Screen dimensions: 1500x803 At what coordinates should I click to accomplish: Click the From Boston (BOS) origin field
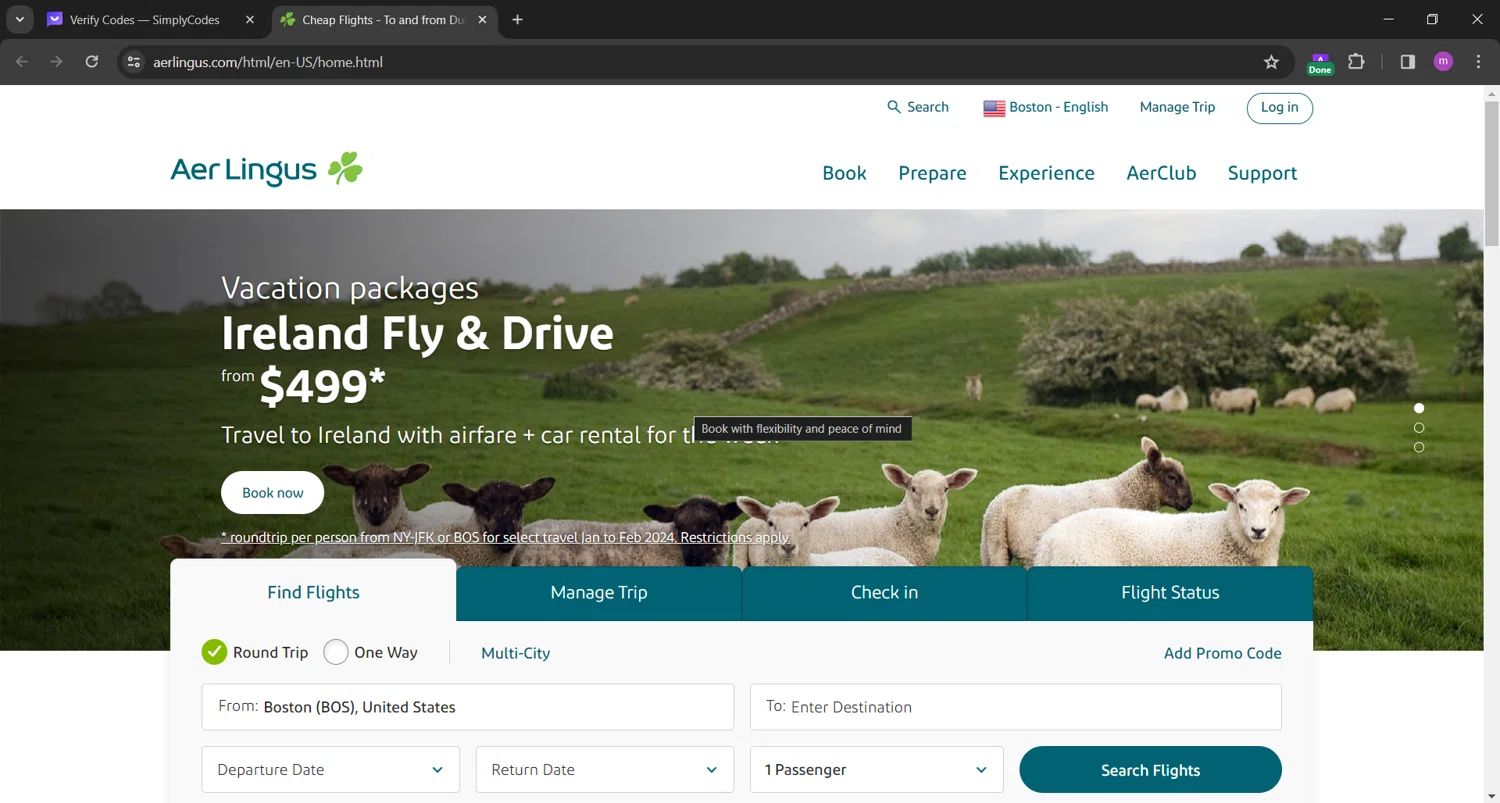click(x=468, y=707)
